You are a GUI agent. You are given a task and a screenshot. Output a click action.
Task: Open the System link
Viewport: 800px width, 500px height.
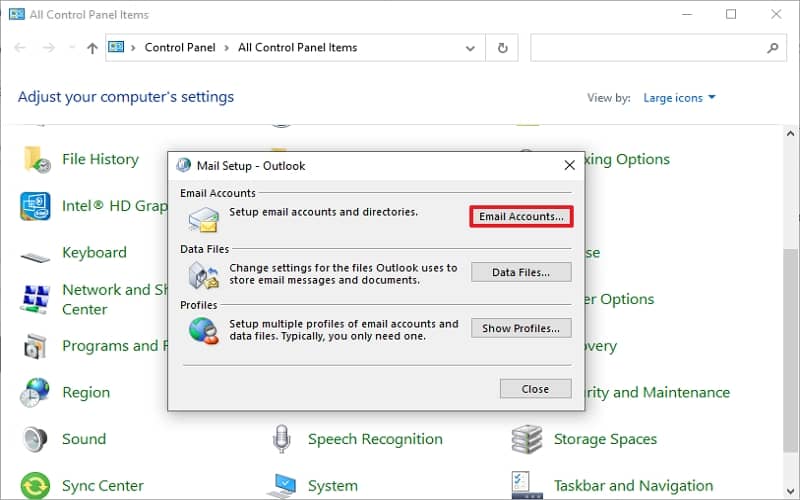[x=333, y=486]
